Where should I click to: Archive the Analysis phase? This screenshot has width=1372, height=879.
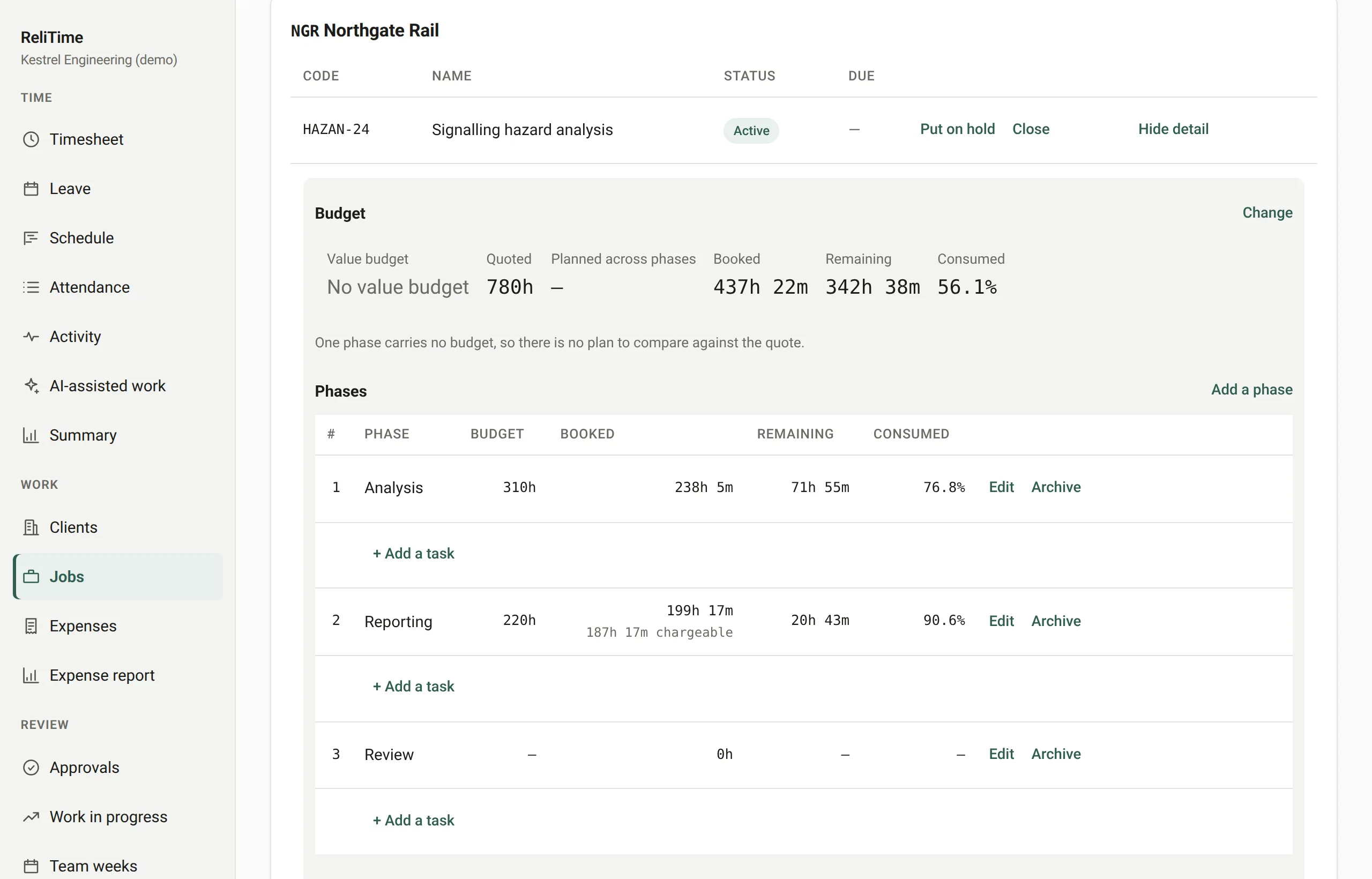(x=1056, y=487)
